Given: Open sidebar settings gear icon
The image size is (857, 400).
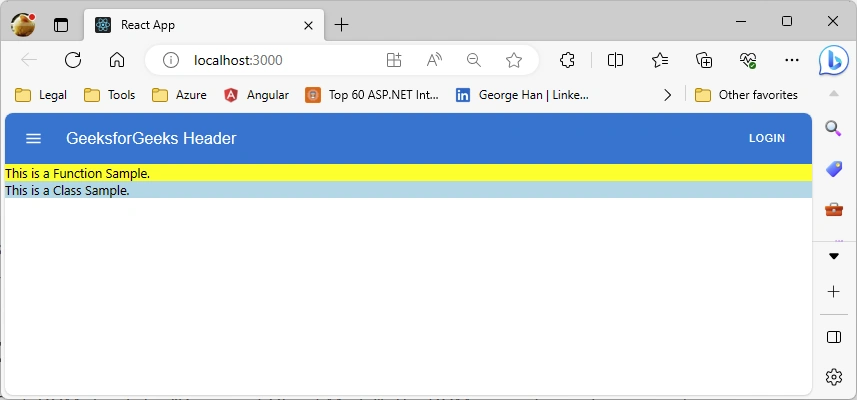Looking at the screenshot, I should point(833,377).
